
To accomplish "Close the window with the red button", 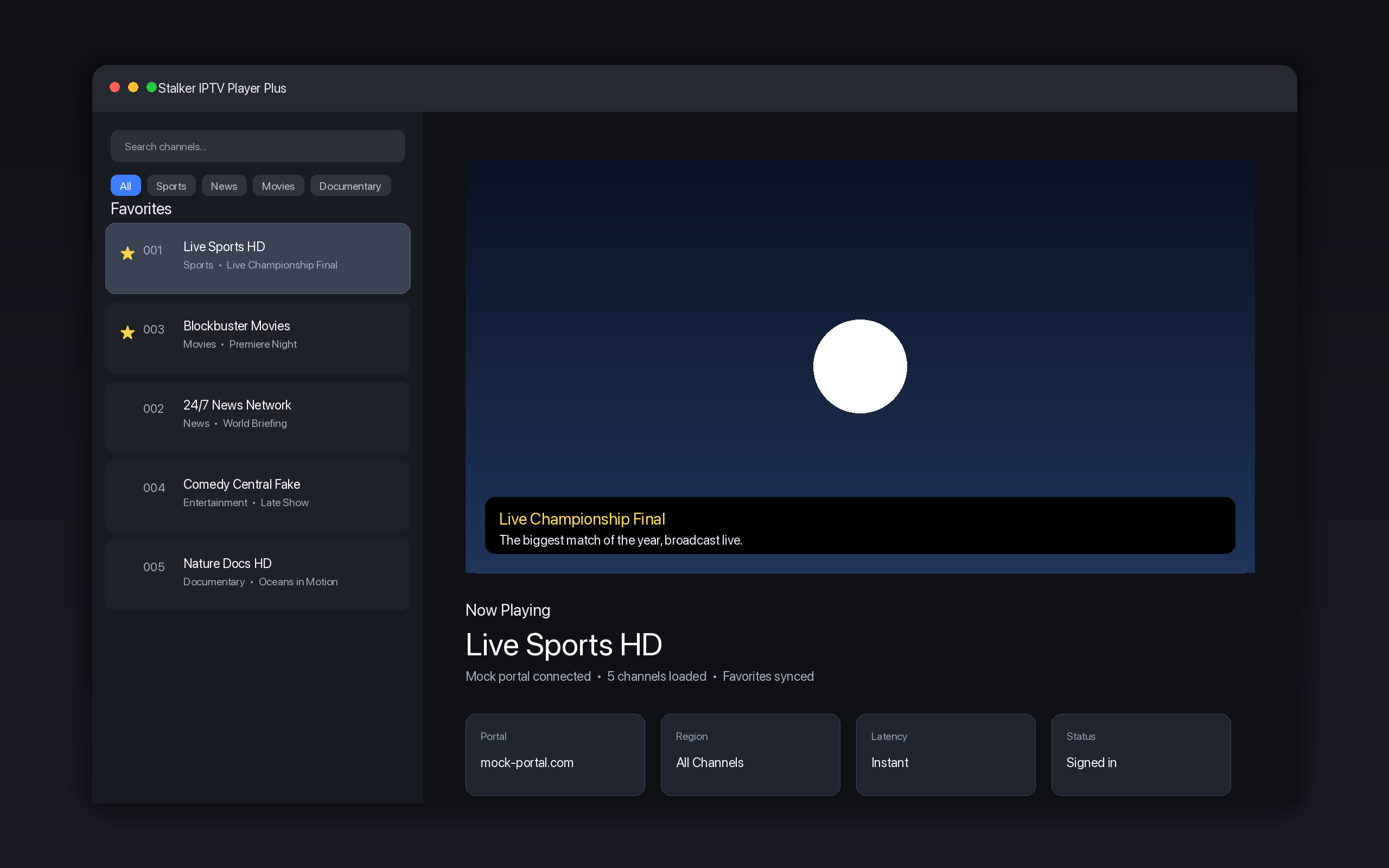I will pyautogui.click(x=115, y=87).
